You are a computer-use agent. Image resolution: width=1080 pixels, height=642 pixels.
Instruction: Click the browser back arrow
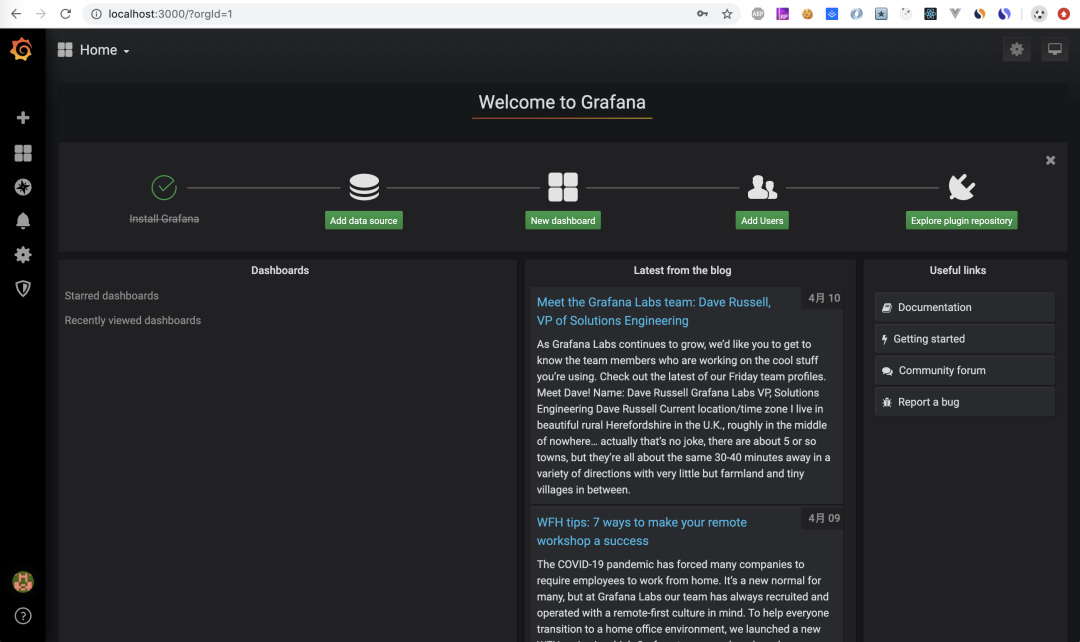coord(16,14)
